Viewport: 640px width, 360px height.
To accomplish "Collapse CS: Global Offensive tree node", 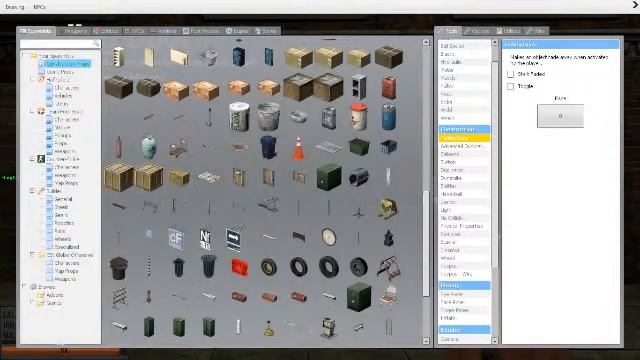I will click(x=32, y=254).
